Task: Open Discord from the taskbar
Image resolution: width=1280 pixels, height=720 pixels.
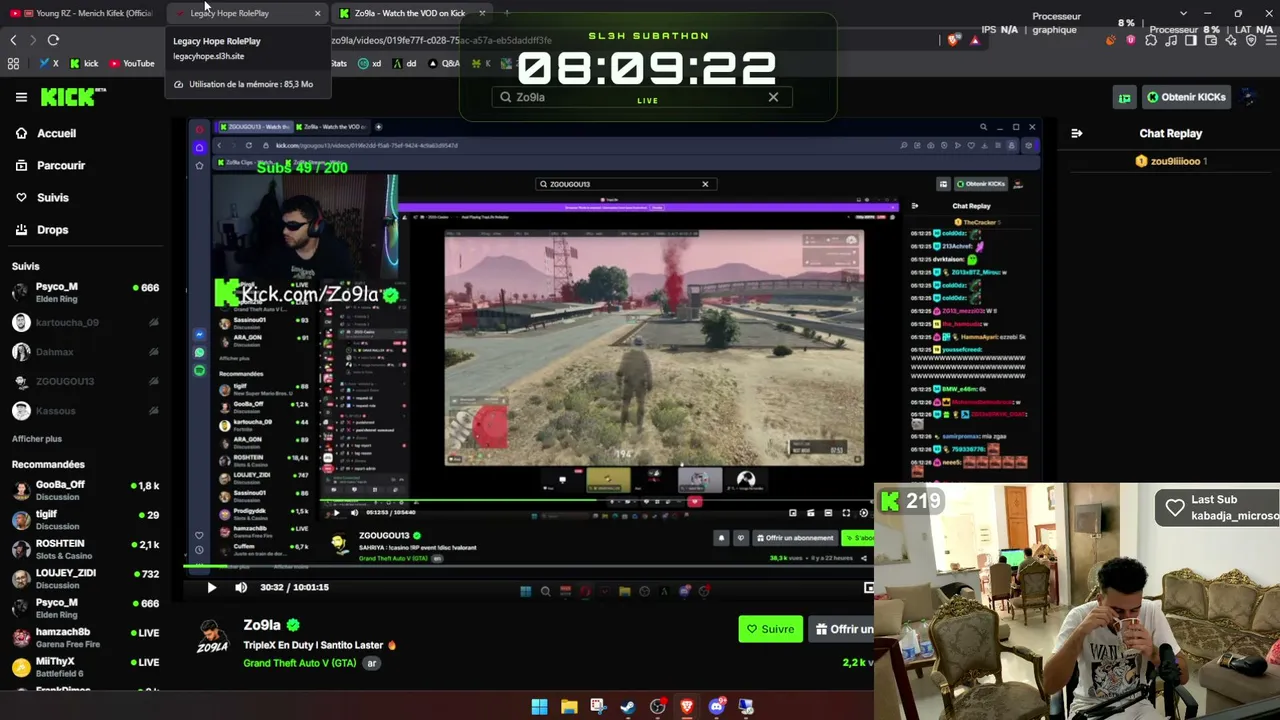Action: click(716, 707)
